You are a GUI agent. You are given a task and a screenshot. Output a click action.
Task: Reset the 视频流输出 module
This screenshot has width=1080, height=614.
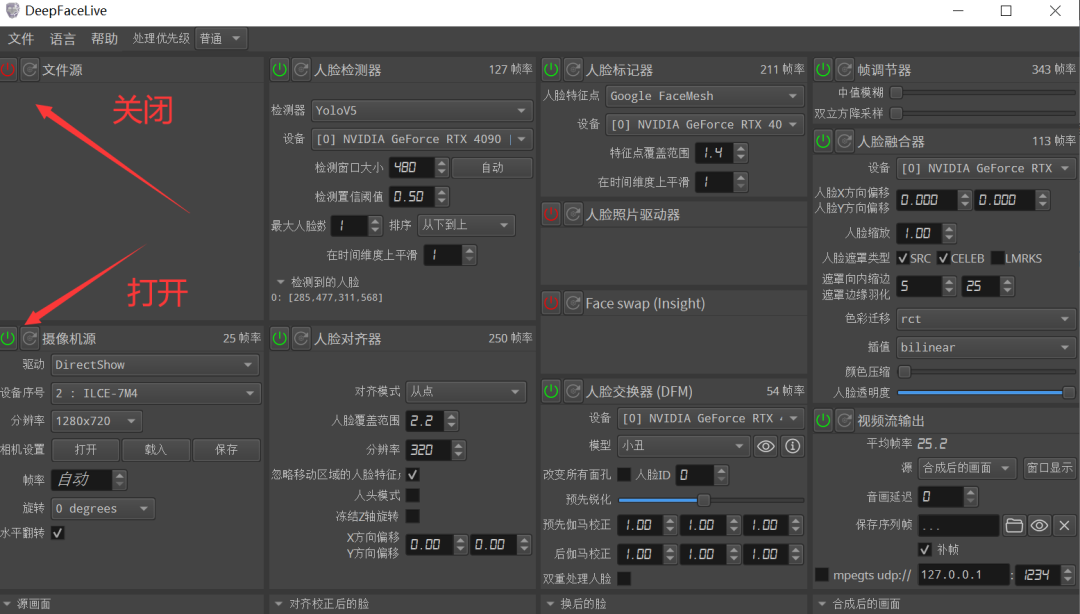point(845,420)
